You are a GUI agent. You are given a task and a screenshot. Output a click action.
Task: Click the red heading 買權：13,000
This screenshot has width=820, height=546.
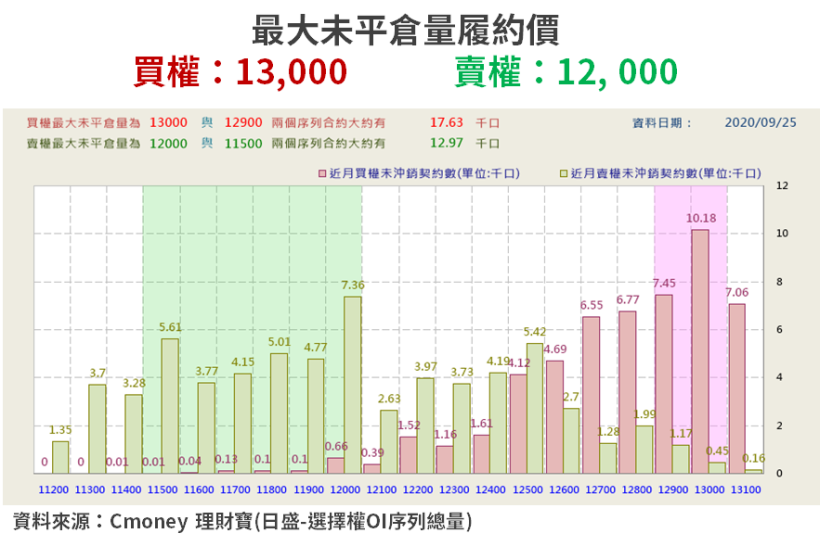click(240, 72)
